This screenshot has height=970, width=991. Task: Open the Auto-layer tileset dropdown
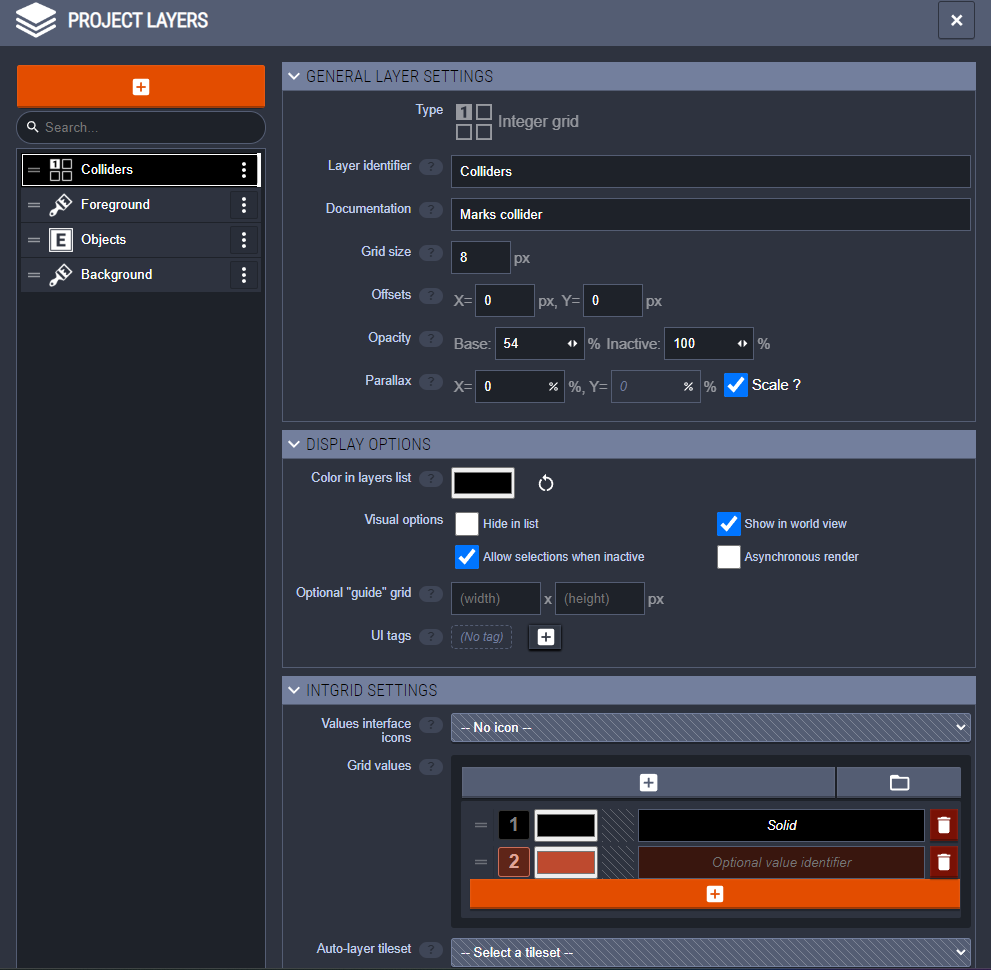point(710,952)
